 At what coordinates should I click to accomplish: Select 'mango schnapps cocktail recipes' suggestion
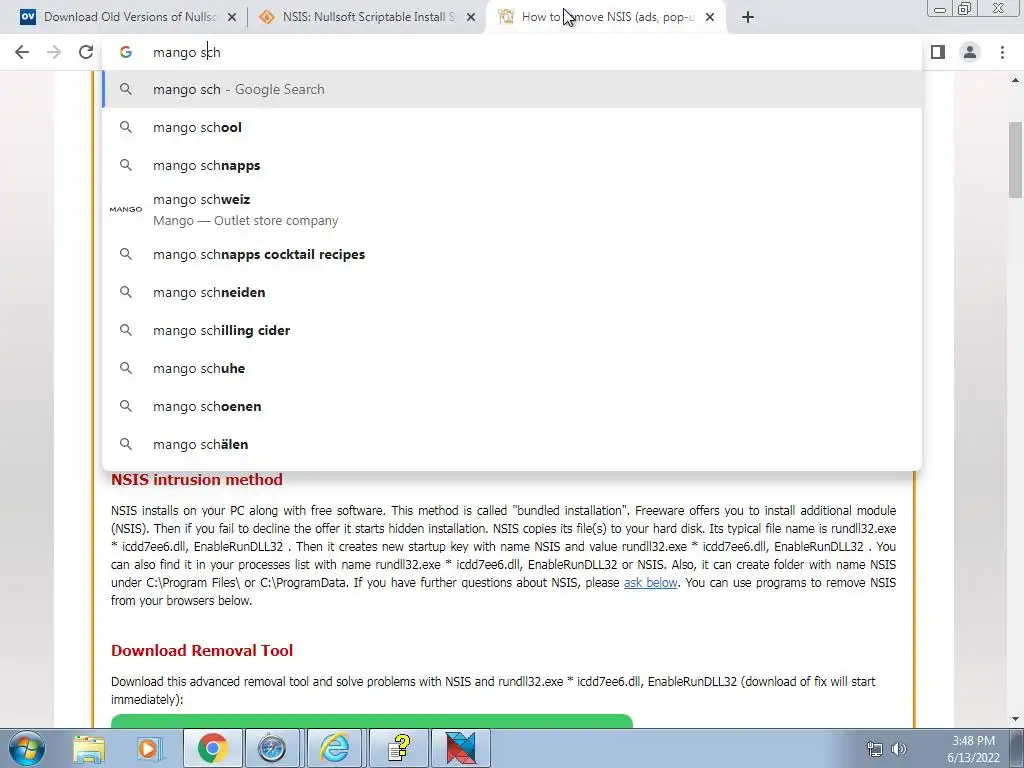[512, 255]
